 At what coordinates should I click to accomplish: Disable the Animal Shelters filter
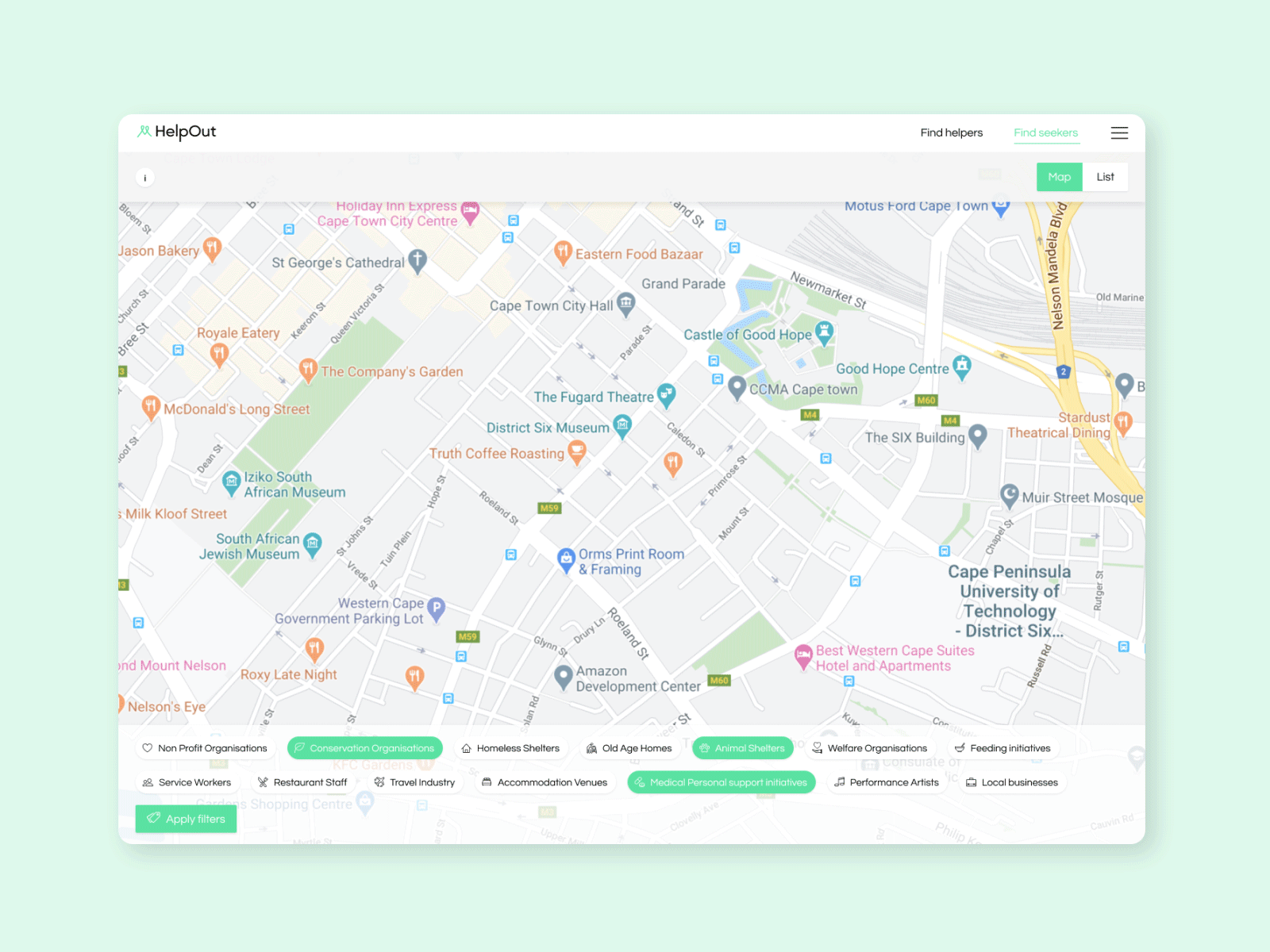[742, 748]
